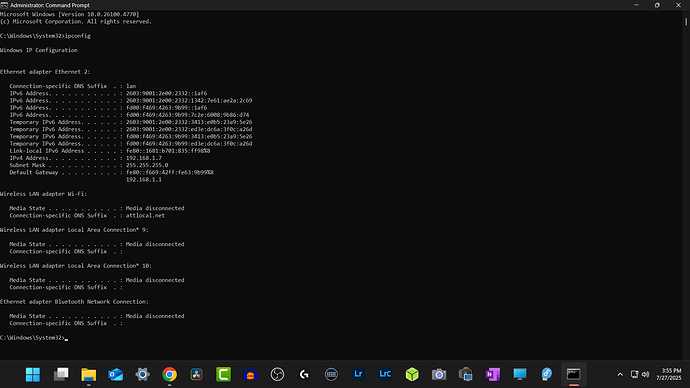This screenshot has width=690, height=388.
Task: Launch Lightroom Classic (LrC) from the taskbar
Action: coord(385,374)
